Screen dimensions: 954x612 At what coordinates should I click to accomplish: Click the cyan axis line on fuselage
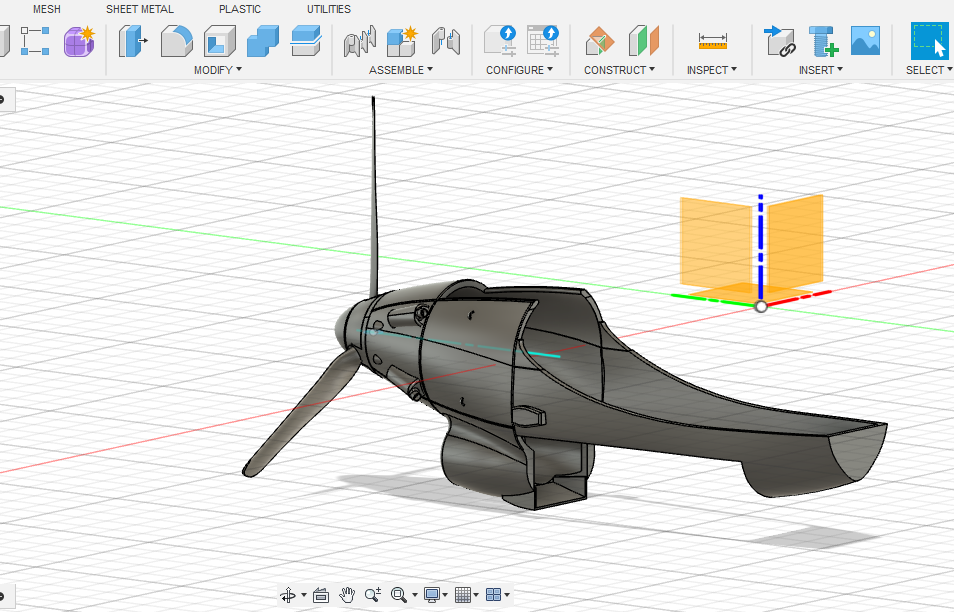pyautogui.click(x=543, y=353)
